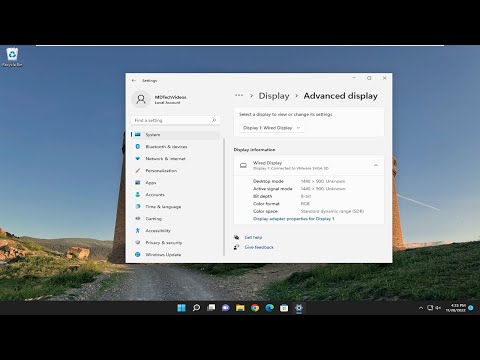Viewport: 480px width, 360px height.
Task: Click the Privacy shield icon
Action: [x=138, y=243]
